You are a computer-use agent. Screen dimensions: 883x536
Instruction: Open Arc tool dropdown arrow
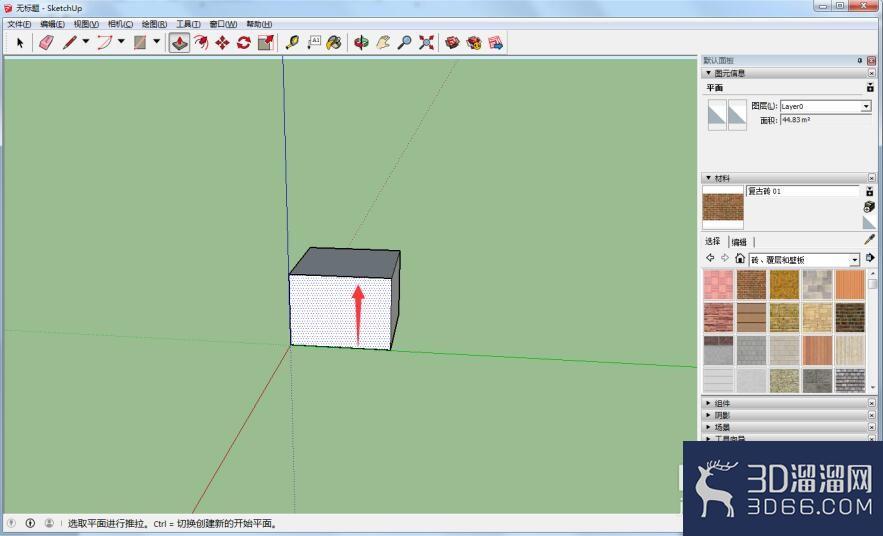click(x=121, y=41)
